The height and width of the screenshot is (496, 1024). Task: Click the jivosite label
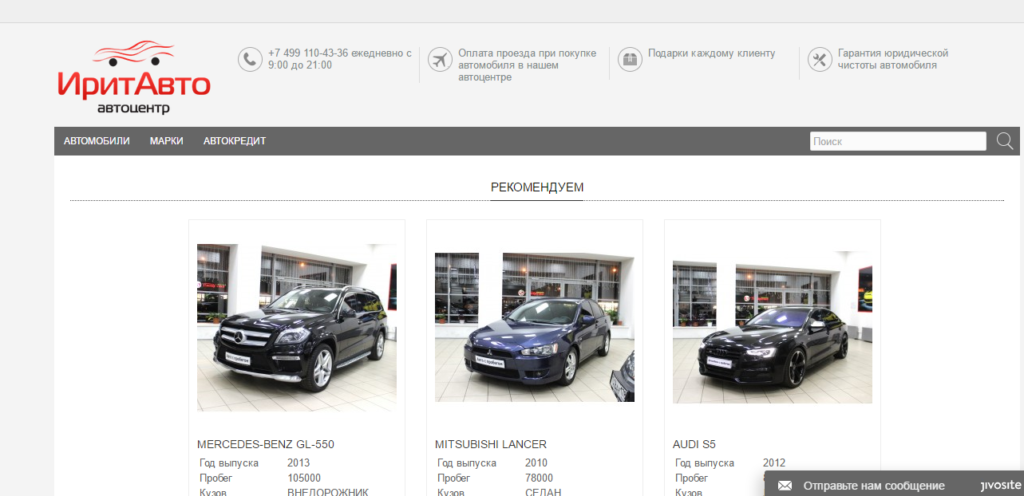point(1000,485)
